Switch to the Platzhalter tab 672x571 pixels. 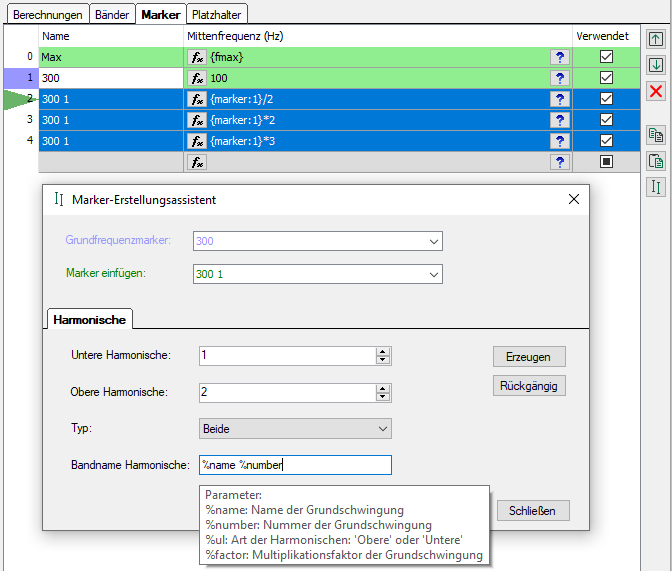click(216, 15)
